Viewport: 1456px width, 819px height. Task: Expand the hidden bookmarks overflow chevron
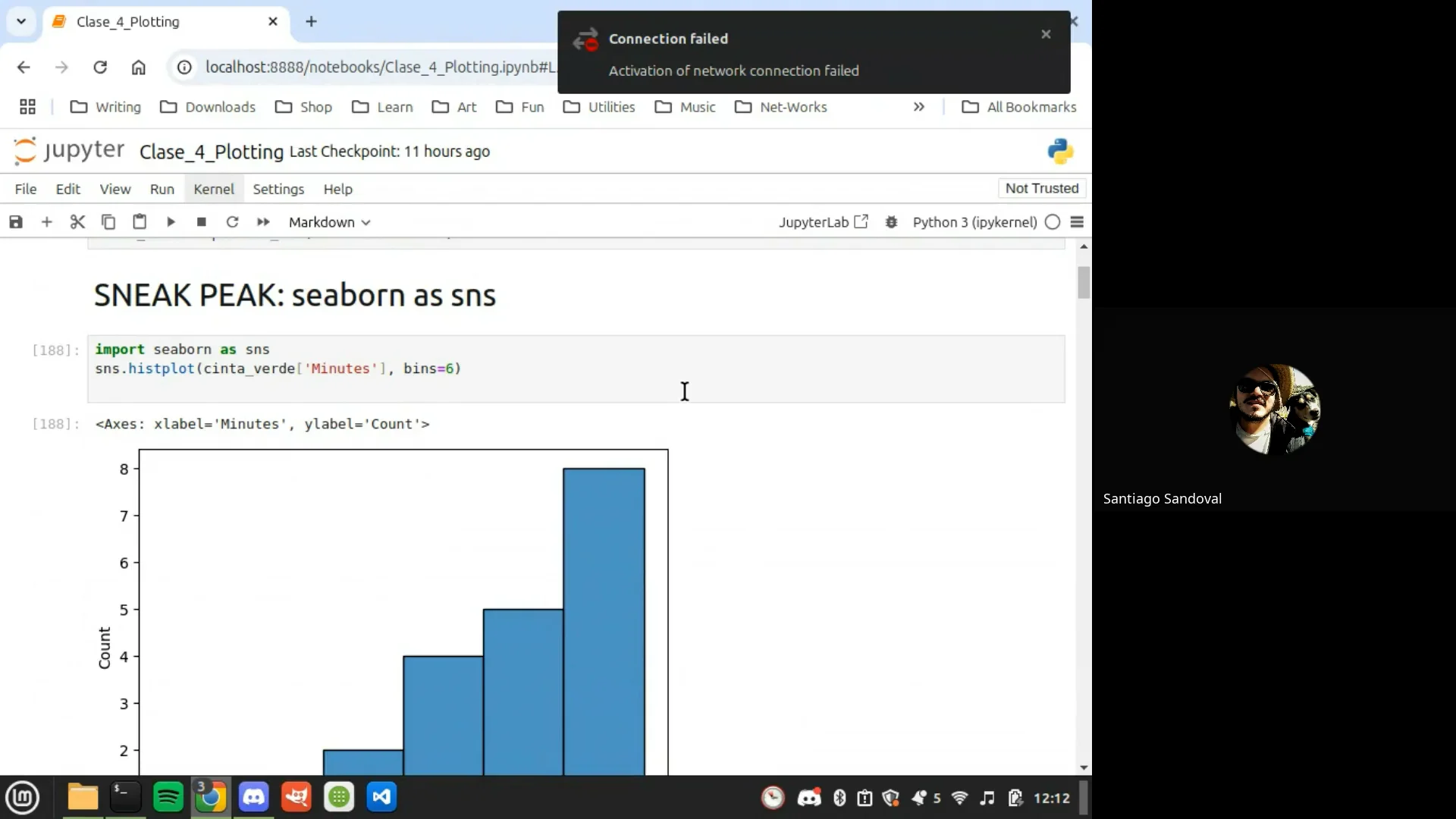918,107
